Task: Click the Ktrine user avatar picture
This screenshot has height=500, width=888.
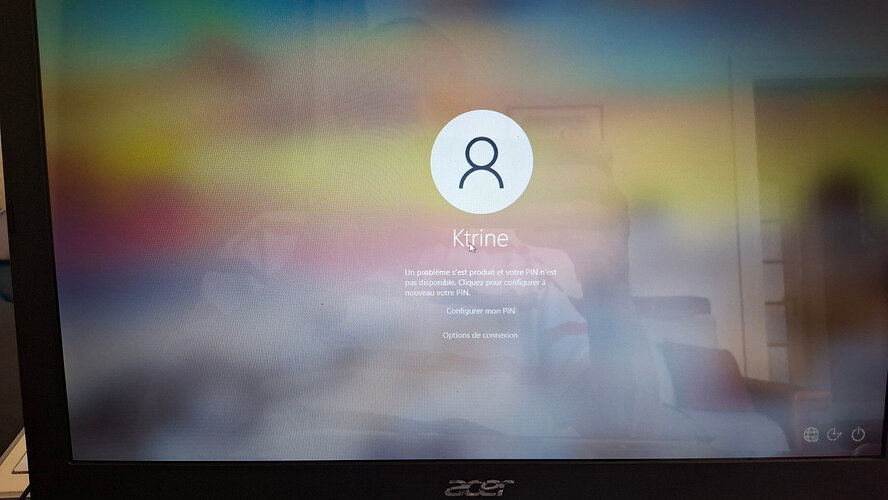Action: 481,162
